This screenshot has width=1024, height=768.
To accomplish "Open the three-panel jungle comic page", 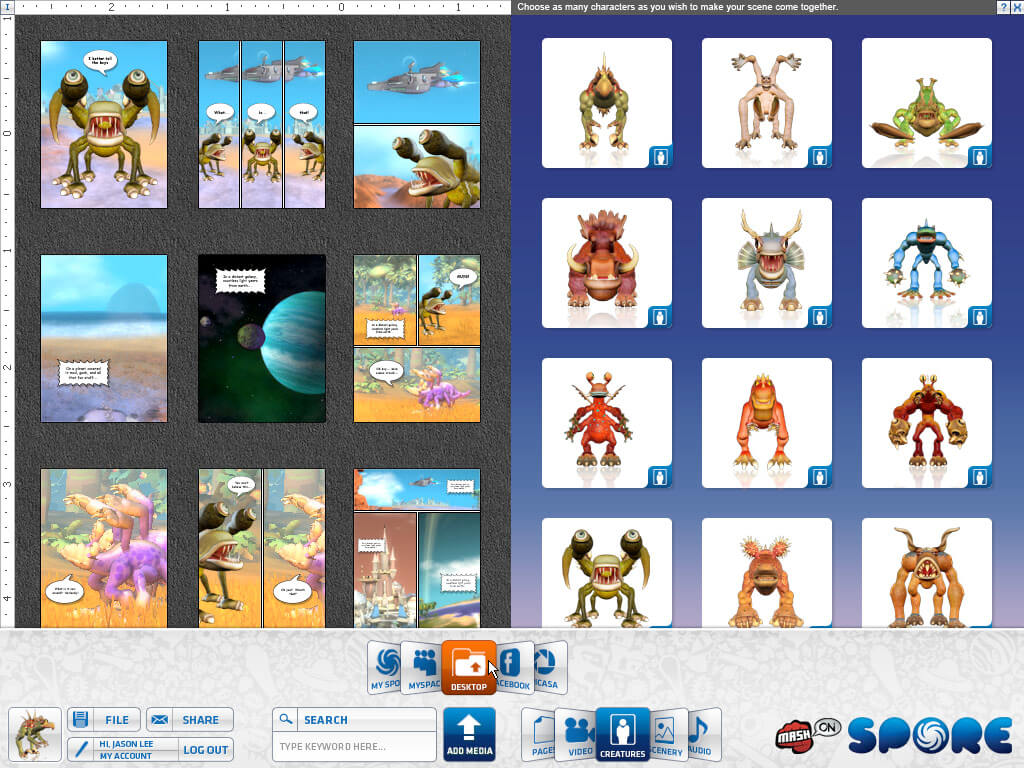I will click(417, 338).
